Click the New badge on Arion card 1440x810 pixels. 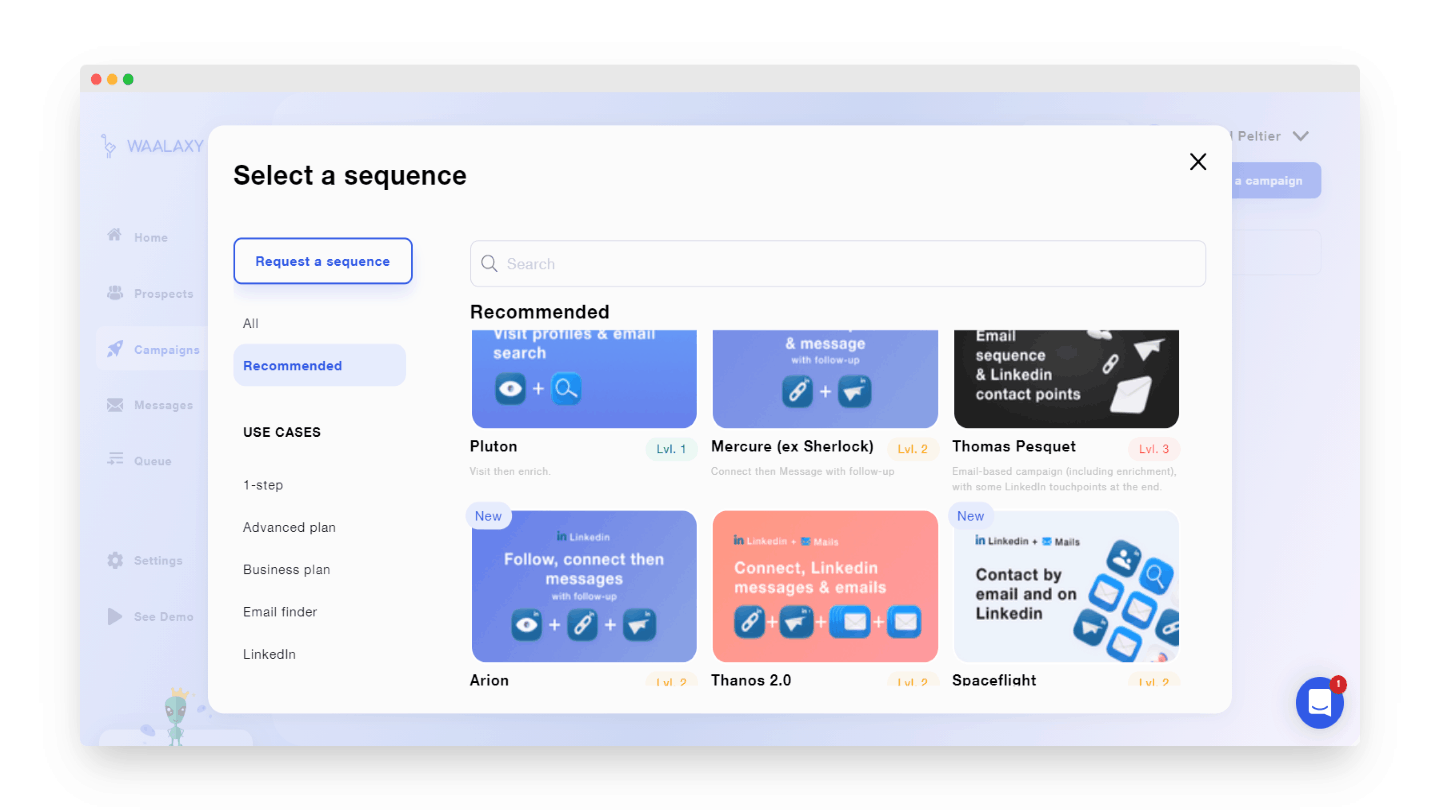pyautogui.click(x=488, y=516)
